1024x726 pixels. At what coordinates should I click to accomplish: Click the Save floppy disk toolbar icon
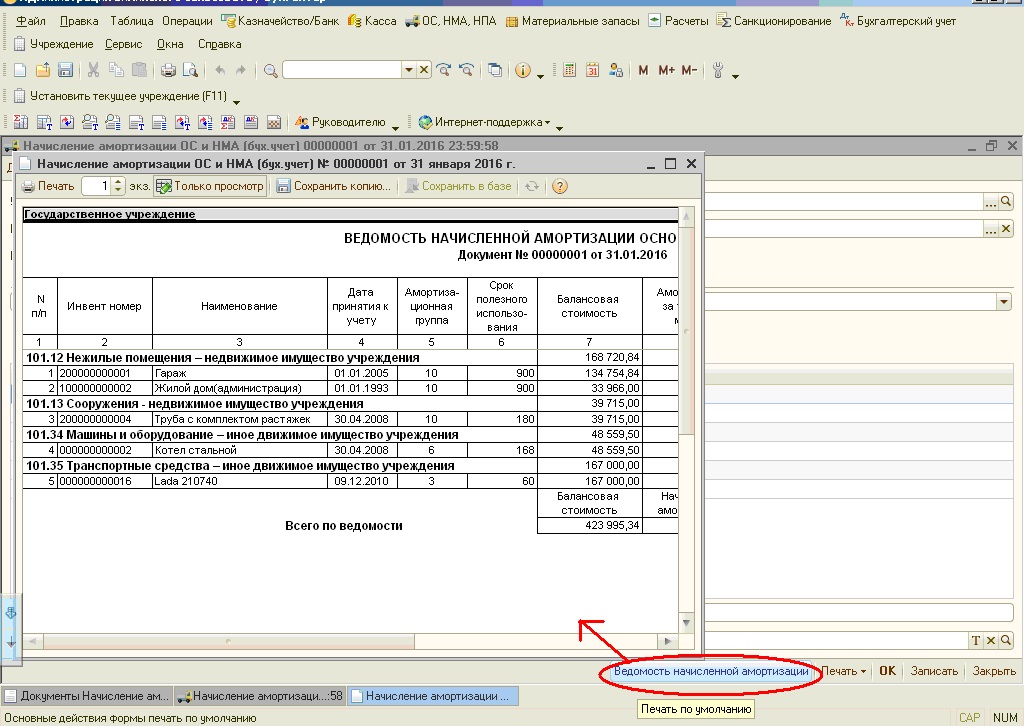65,70
